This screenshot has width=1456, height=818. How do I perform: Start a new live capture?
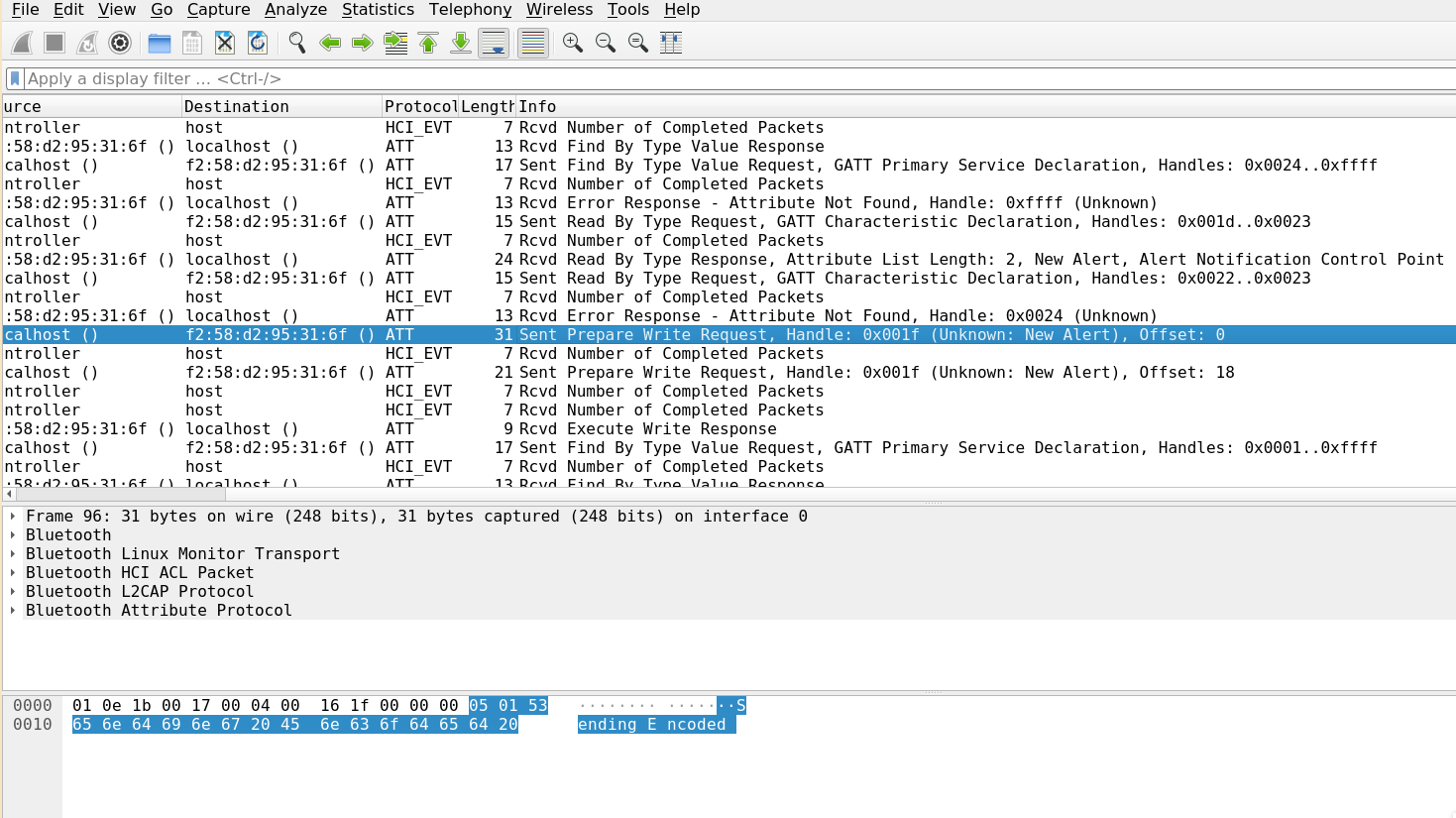click(x=21, y=43)
